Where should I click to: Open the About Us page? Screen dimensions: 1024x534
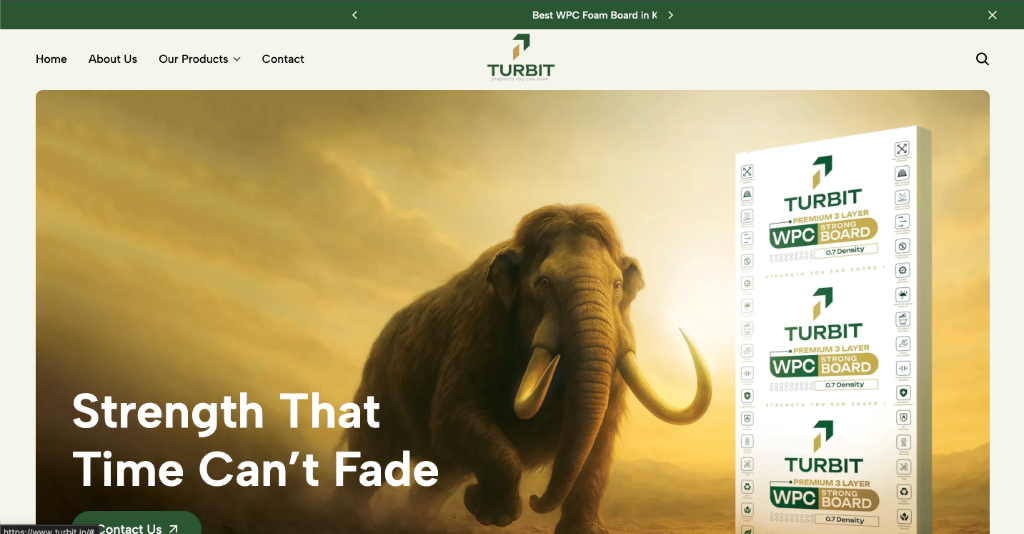coord(112,59)
